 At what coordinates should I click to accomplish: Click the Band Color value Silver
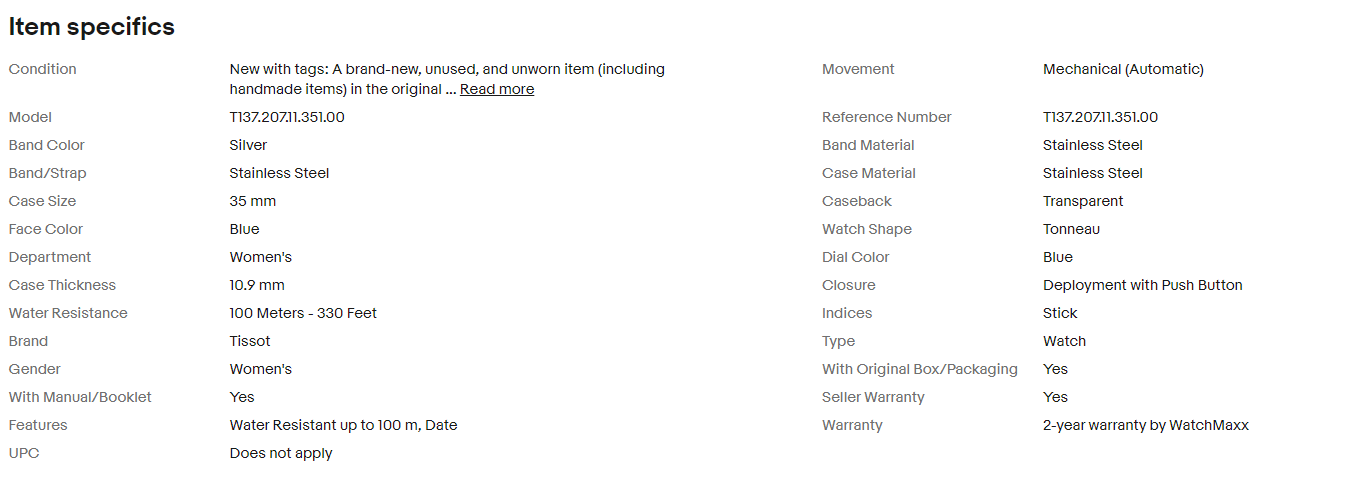click(x=248, y=145)
